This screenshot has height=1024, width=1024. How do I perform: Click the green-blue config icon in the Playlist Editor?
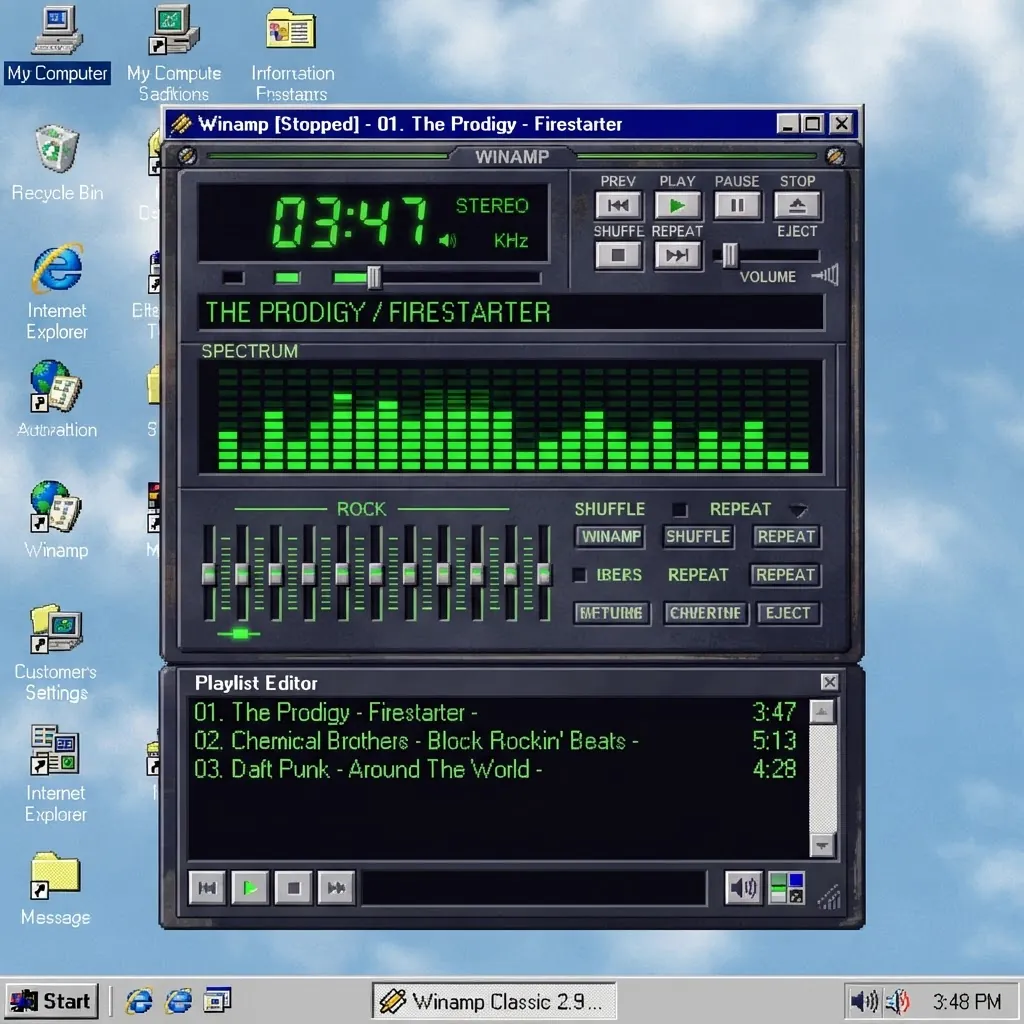pyautogui.click(x=786, y=888)
